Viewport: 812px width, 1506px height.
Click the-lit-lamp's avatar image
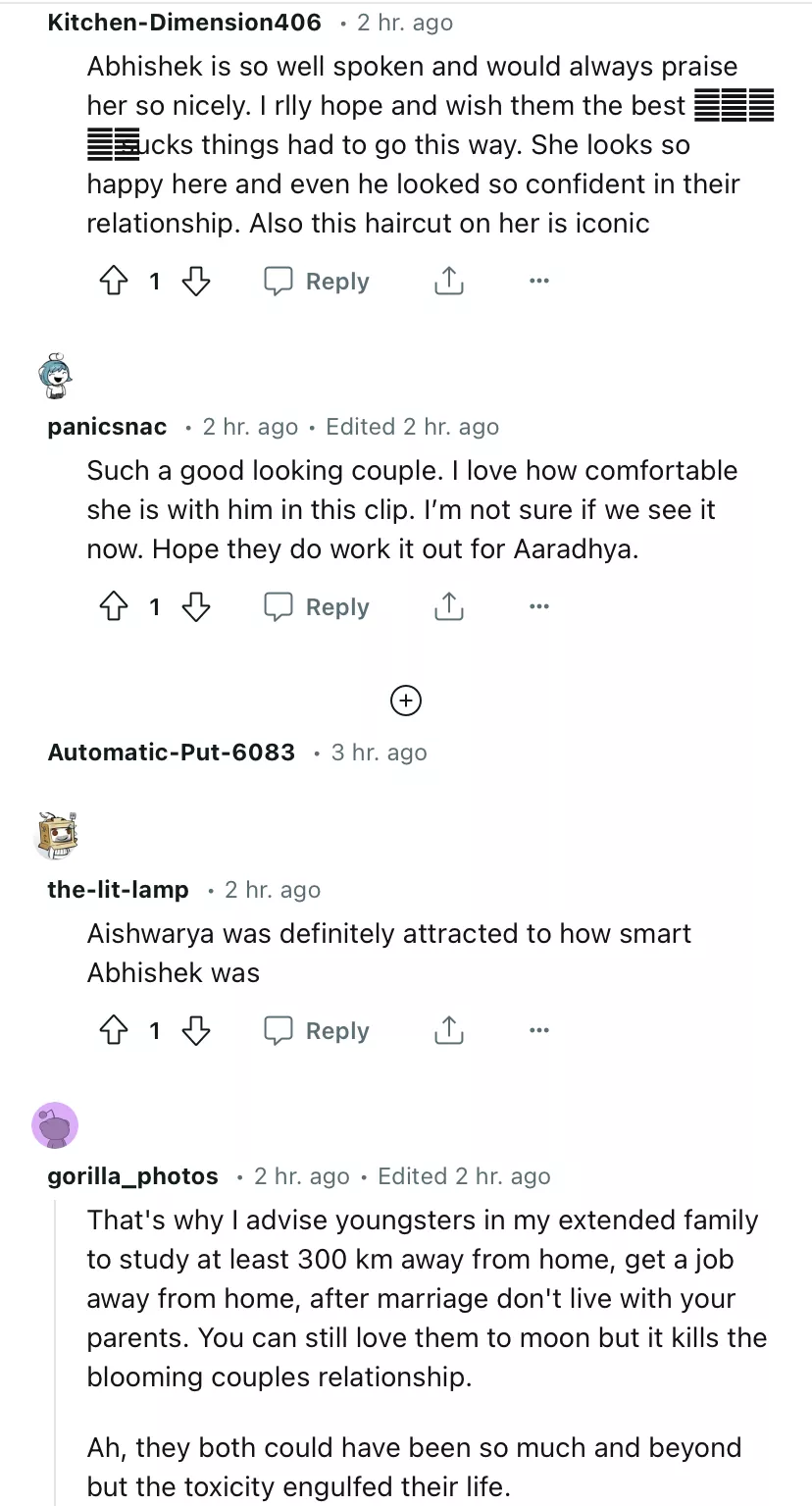(x=56, y=836)
